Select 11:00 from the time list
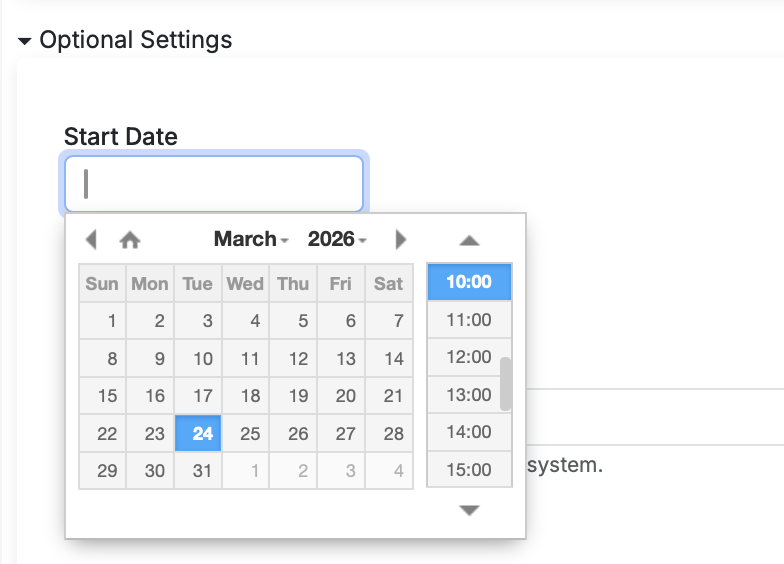Image resolution: width=784 pixels, height=564 pixels. (x=469, y=320)
